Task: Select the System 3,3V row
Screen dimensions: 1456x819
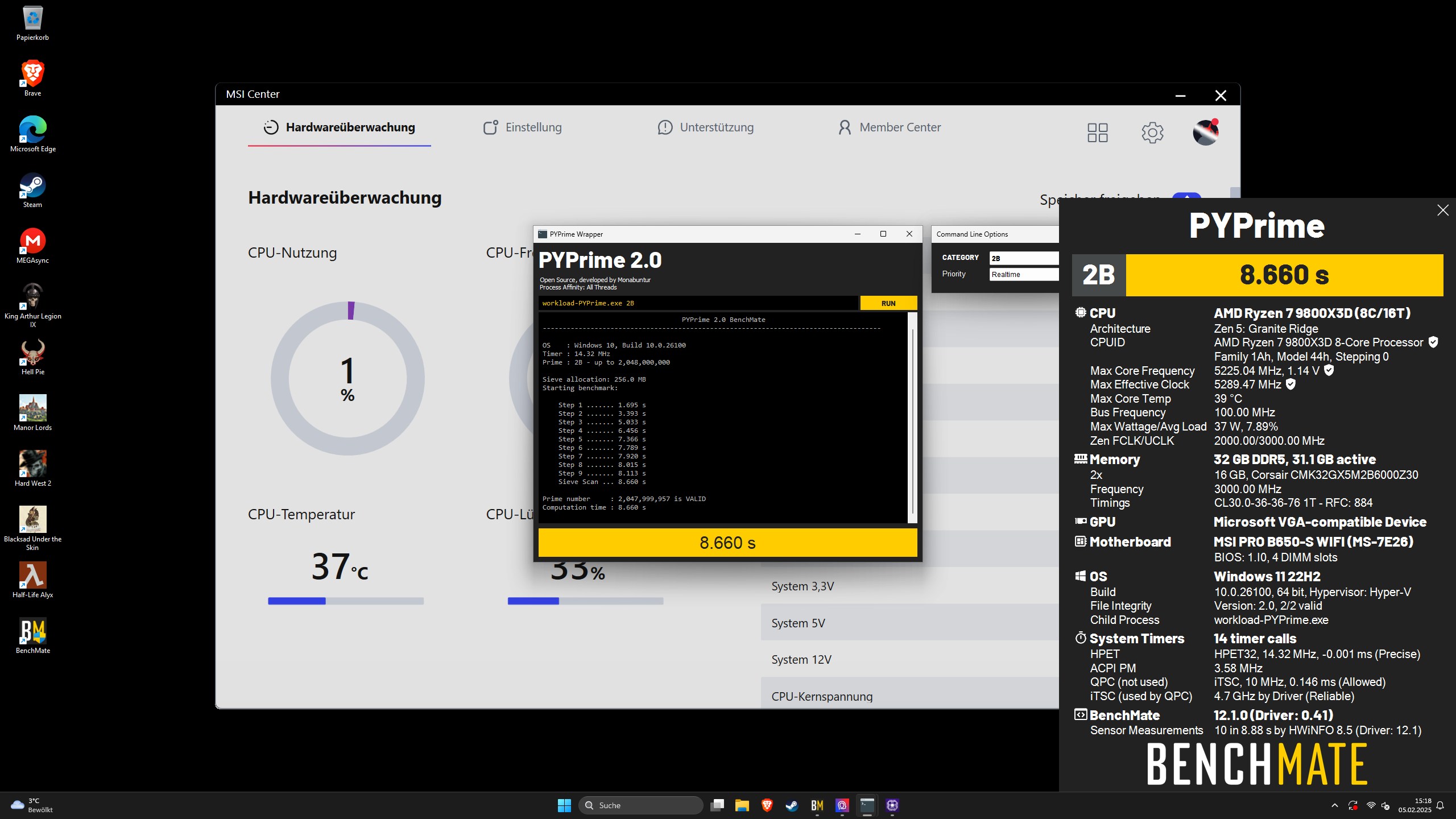Action: coord(910,586)
